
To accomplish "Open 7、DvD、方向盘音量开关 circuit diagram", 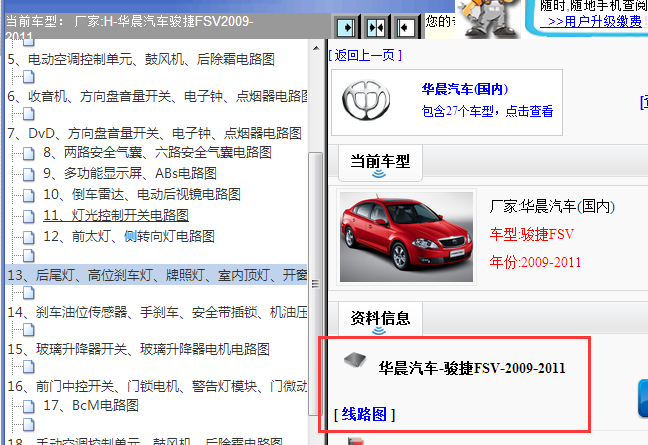I will click(x=154, y=133).
